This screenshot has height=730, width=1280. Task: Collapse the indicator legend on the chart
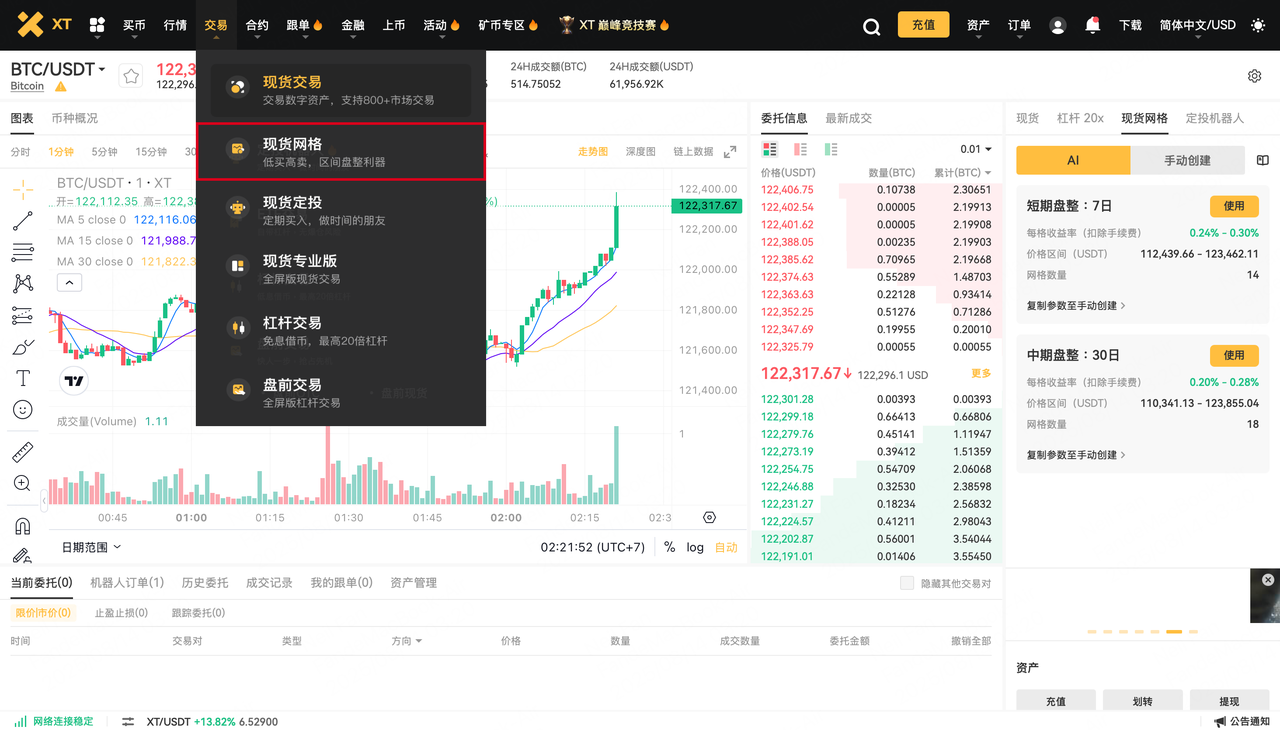coord(69,283)
